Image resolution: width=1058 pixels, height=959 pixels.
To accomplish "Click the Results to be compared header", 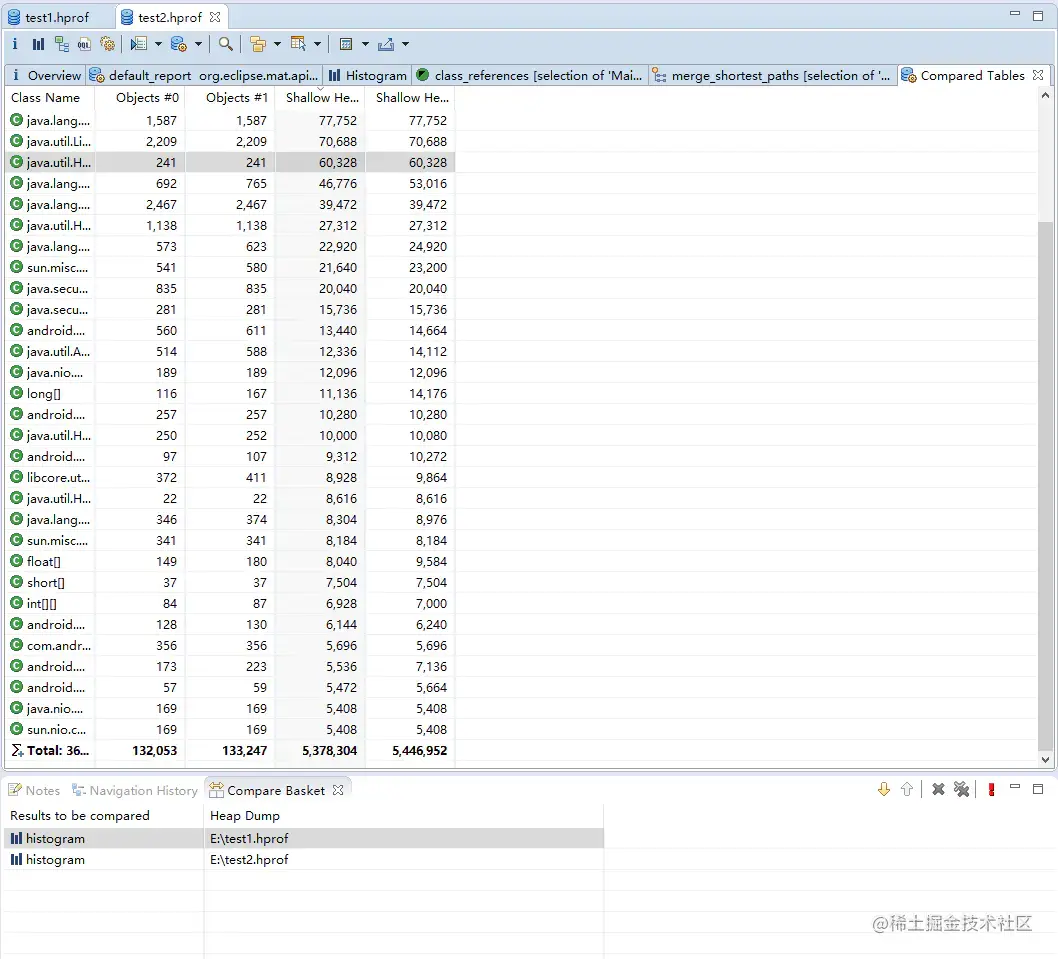I will [103, 815].
